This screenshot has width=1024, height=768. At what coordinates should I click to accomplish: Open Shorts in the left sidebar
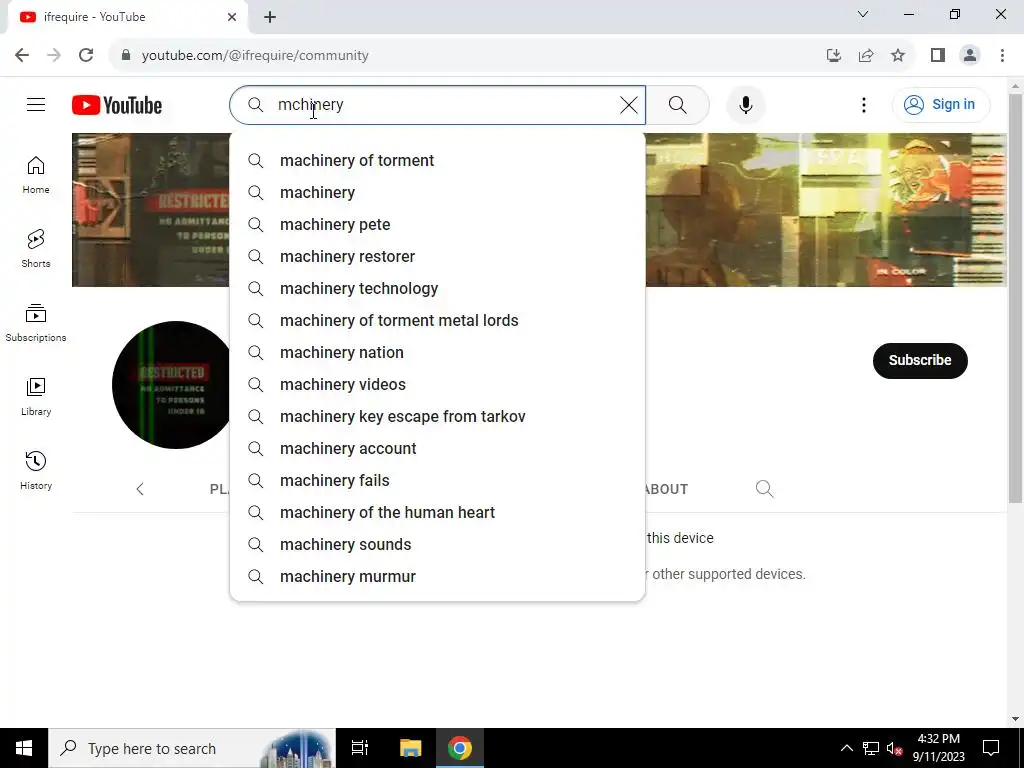[36, 249]
